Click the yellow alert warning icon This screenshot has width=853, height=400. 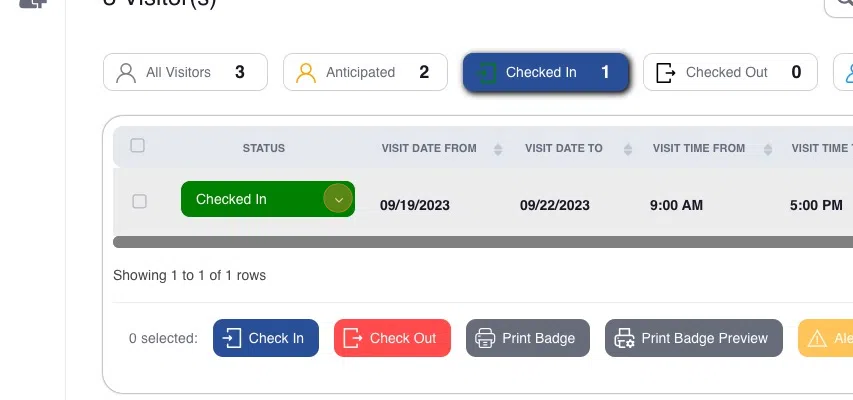pyautogui.click(x=816, y=339)
